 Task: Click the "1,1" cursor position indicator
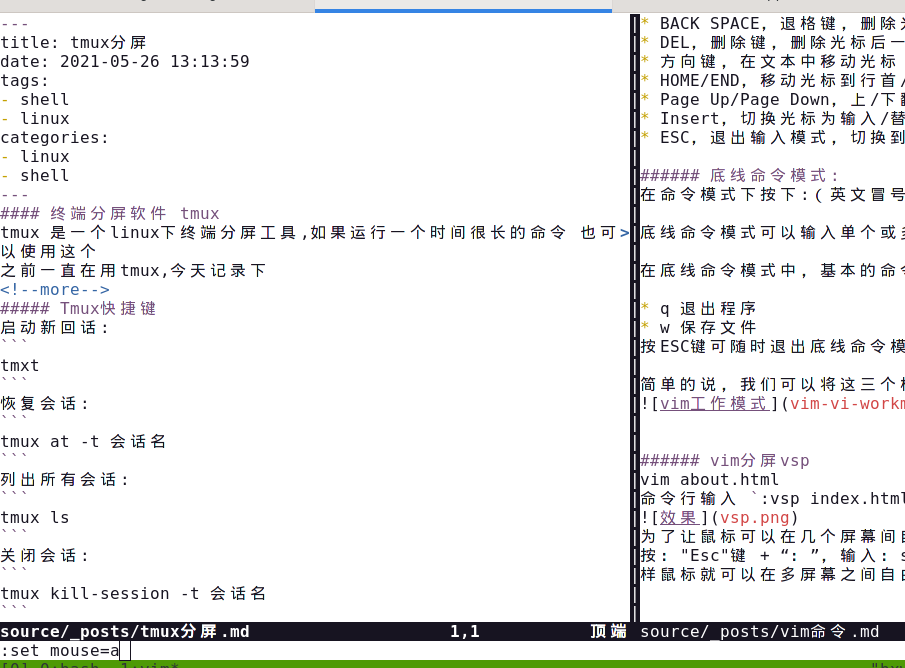pos(465,632)
